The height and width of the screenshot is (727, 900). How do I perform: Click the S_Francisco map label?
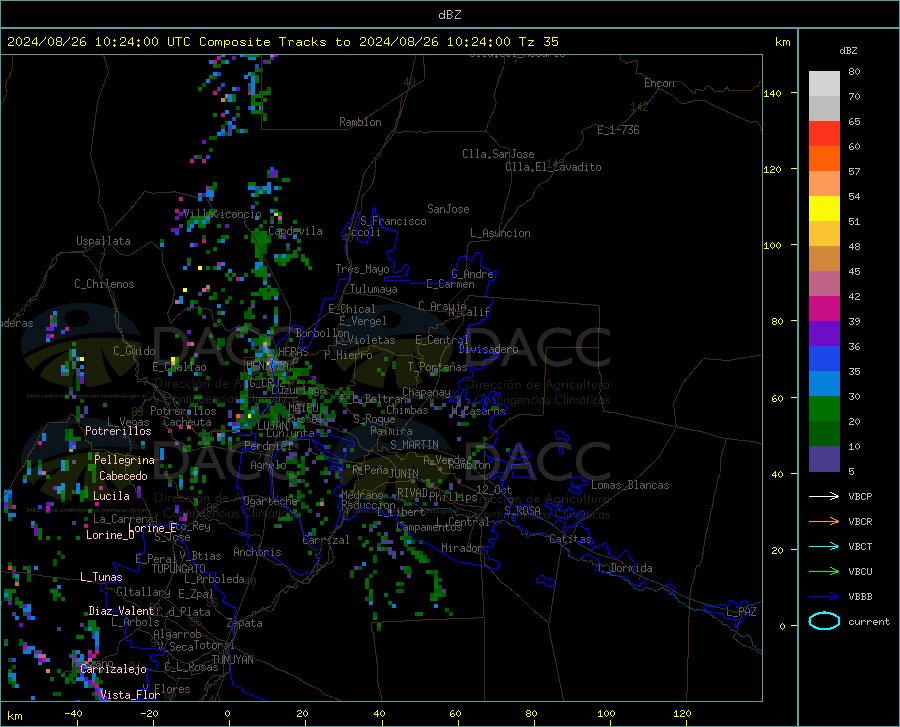[x=393, y=221]
